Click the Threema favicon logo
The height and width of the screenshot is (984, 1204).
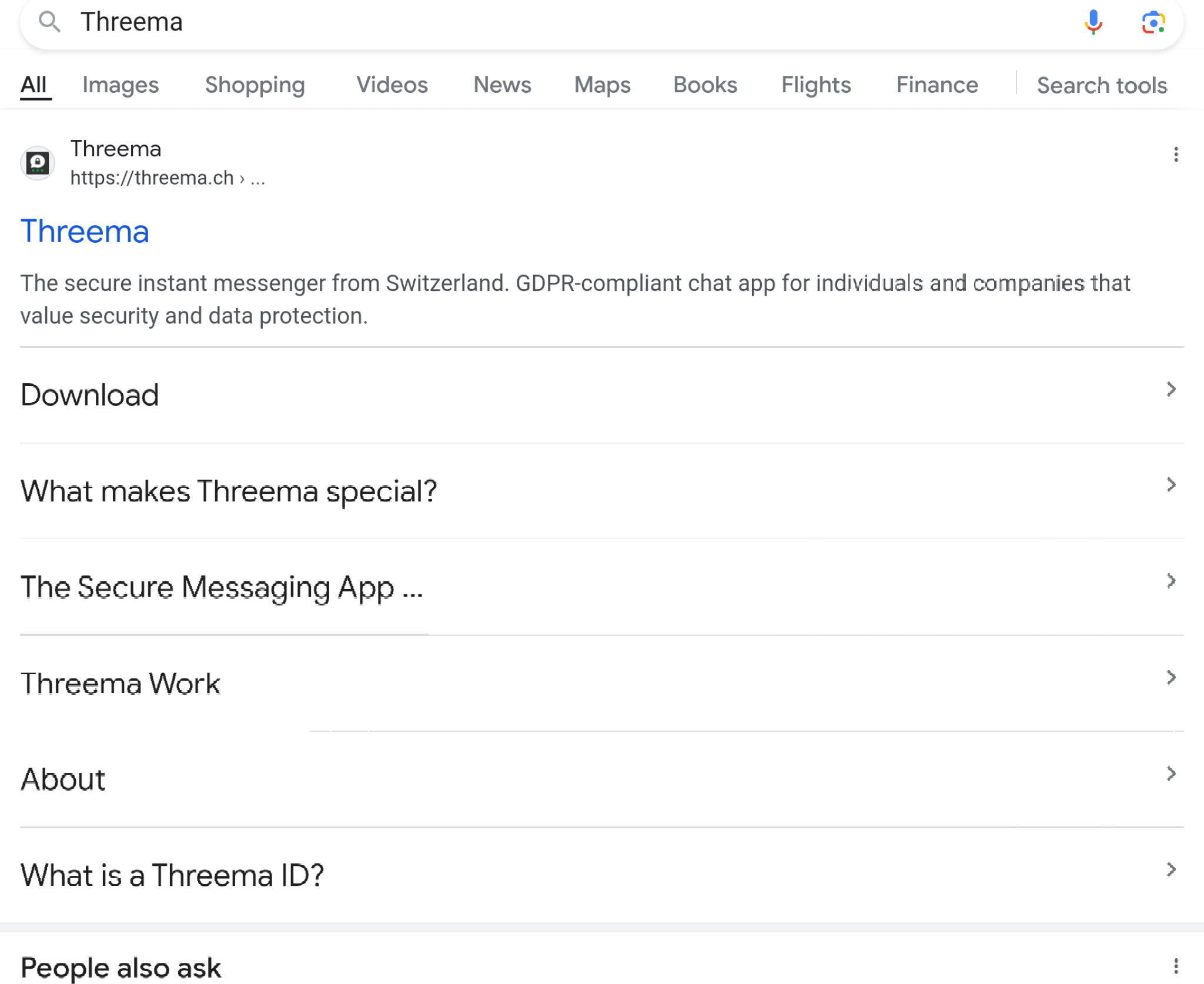pyautogui.click(x=38, y=163)
